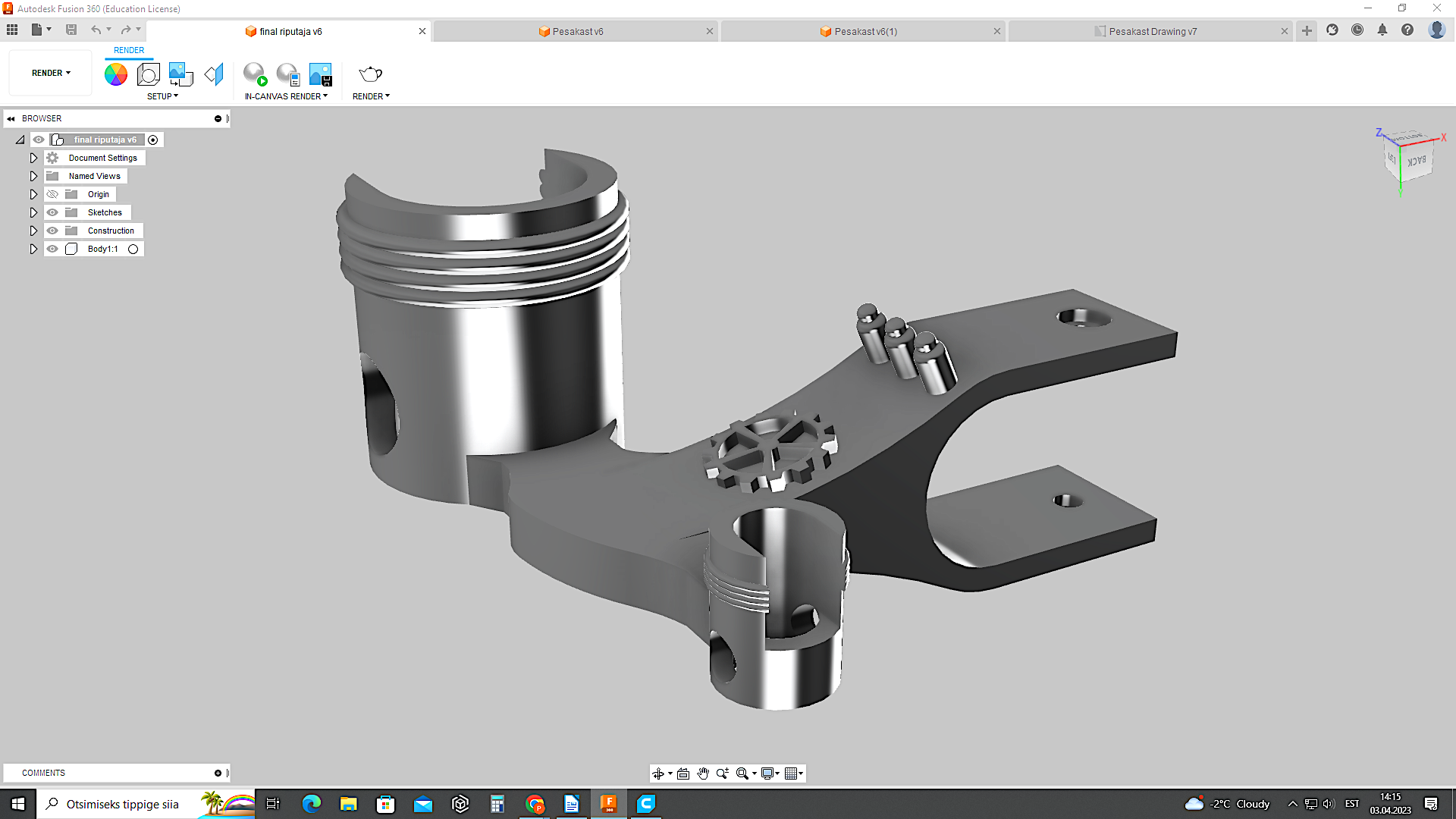Viewport: 1456px width, 819px height.
Task: Click the Decal tool icon
Action: pos(180,74)
